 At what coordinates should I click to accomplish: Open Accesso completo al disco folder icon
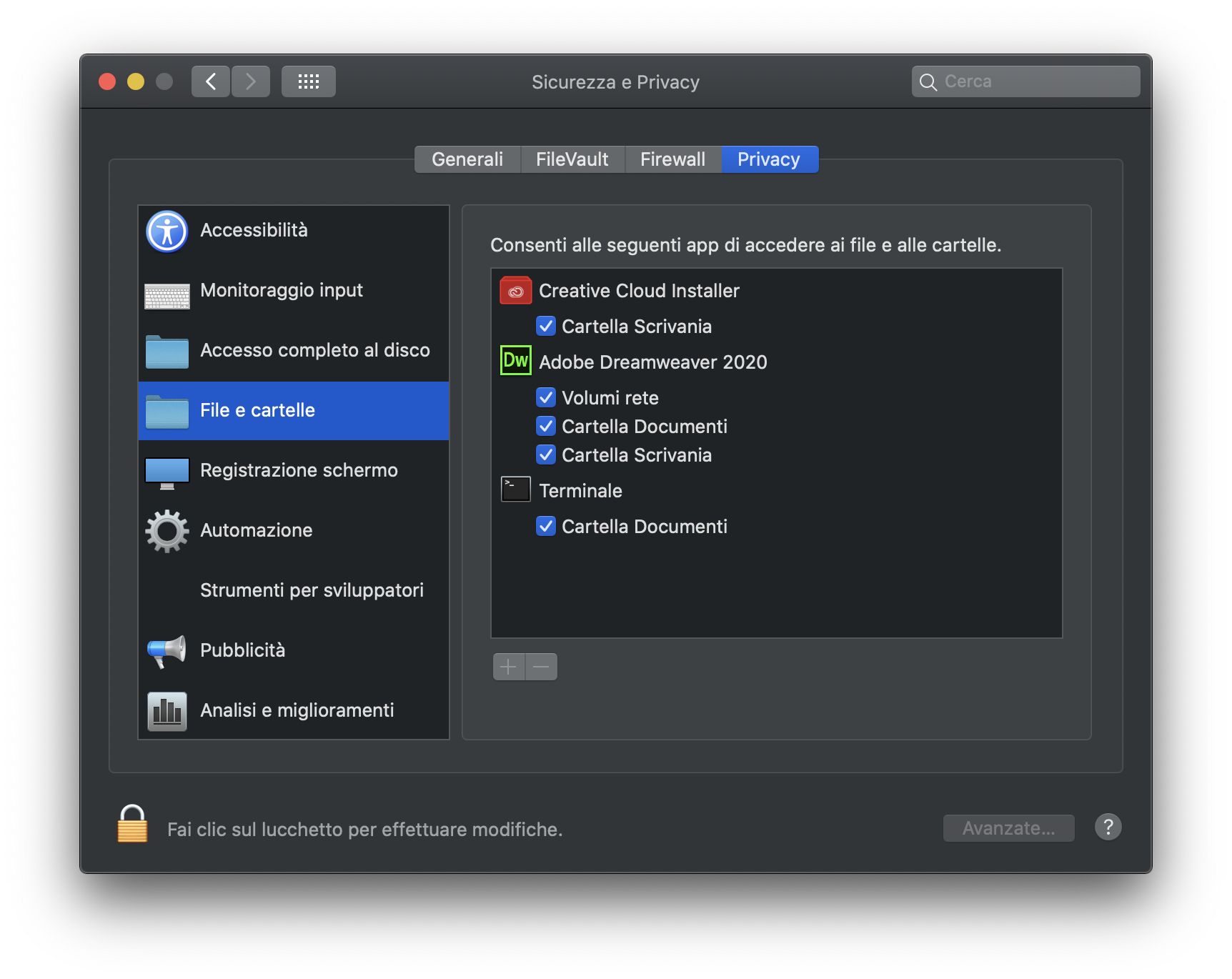click(167, 351)
